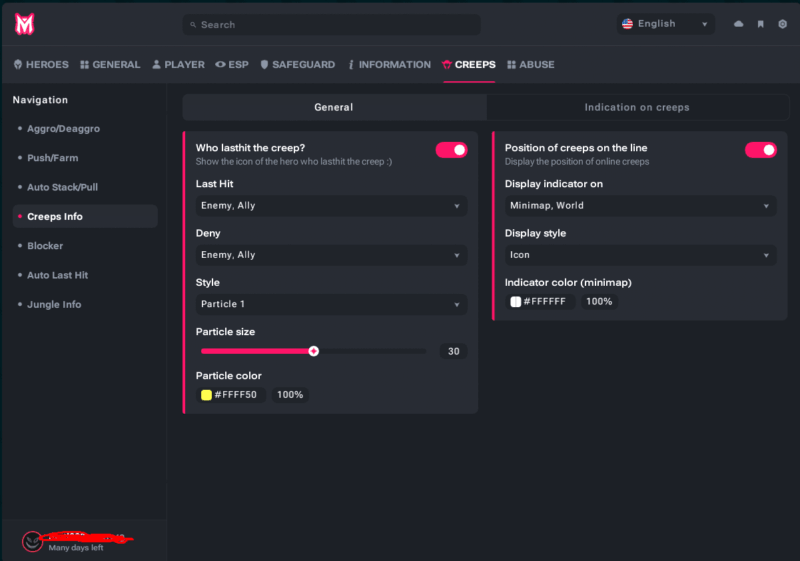
Task: Open the yellow Particle color swatch
Action: (x=206, y=395)
